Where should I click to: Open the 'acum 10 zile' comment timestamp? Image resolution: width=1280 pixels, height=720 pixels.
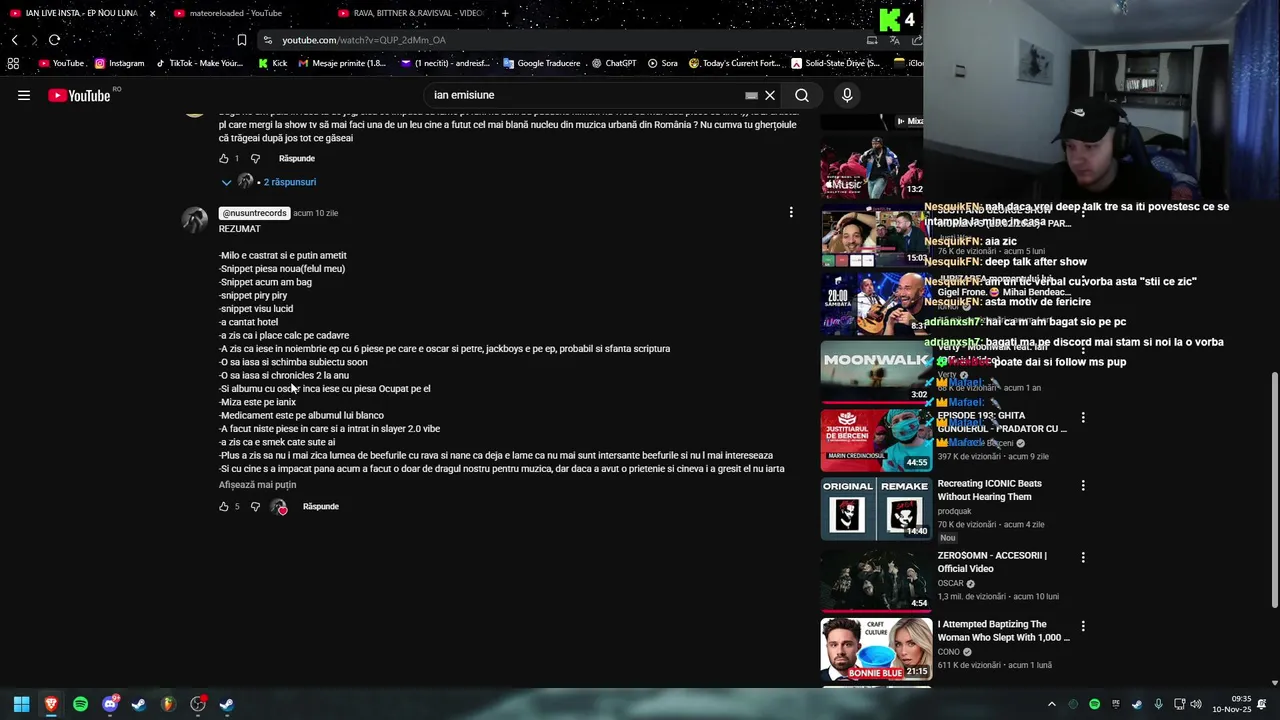click(315, 213)
